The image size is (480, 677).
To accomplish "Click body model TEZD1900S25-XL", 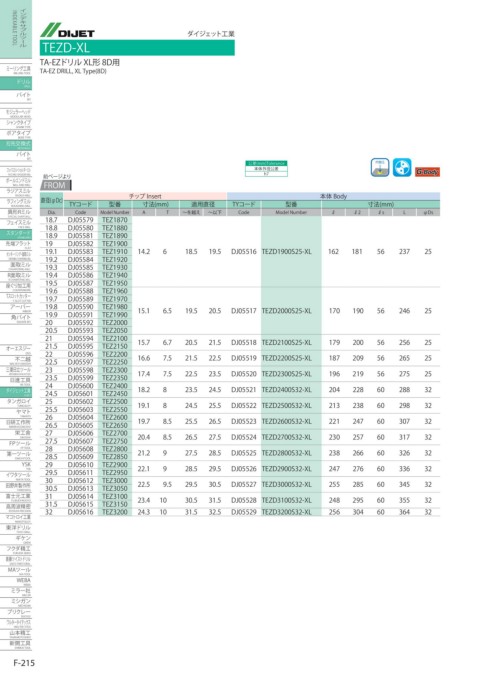I will (287, 252).
